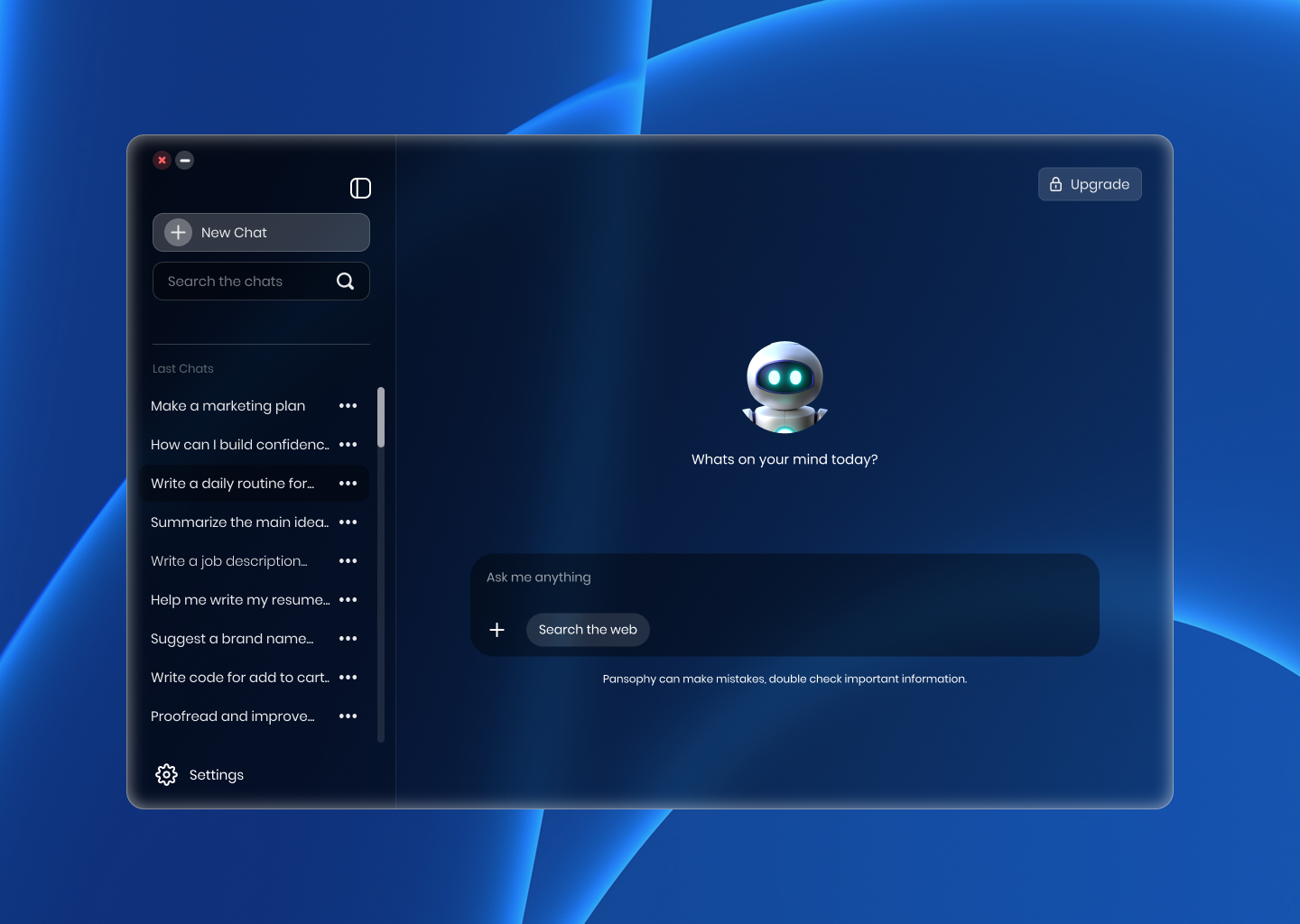Image resolution: width=1300 pixels, height=924 pixels.
Task: Collapse the sidebar using the panel icon
Action: pos(361,188)
